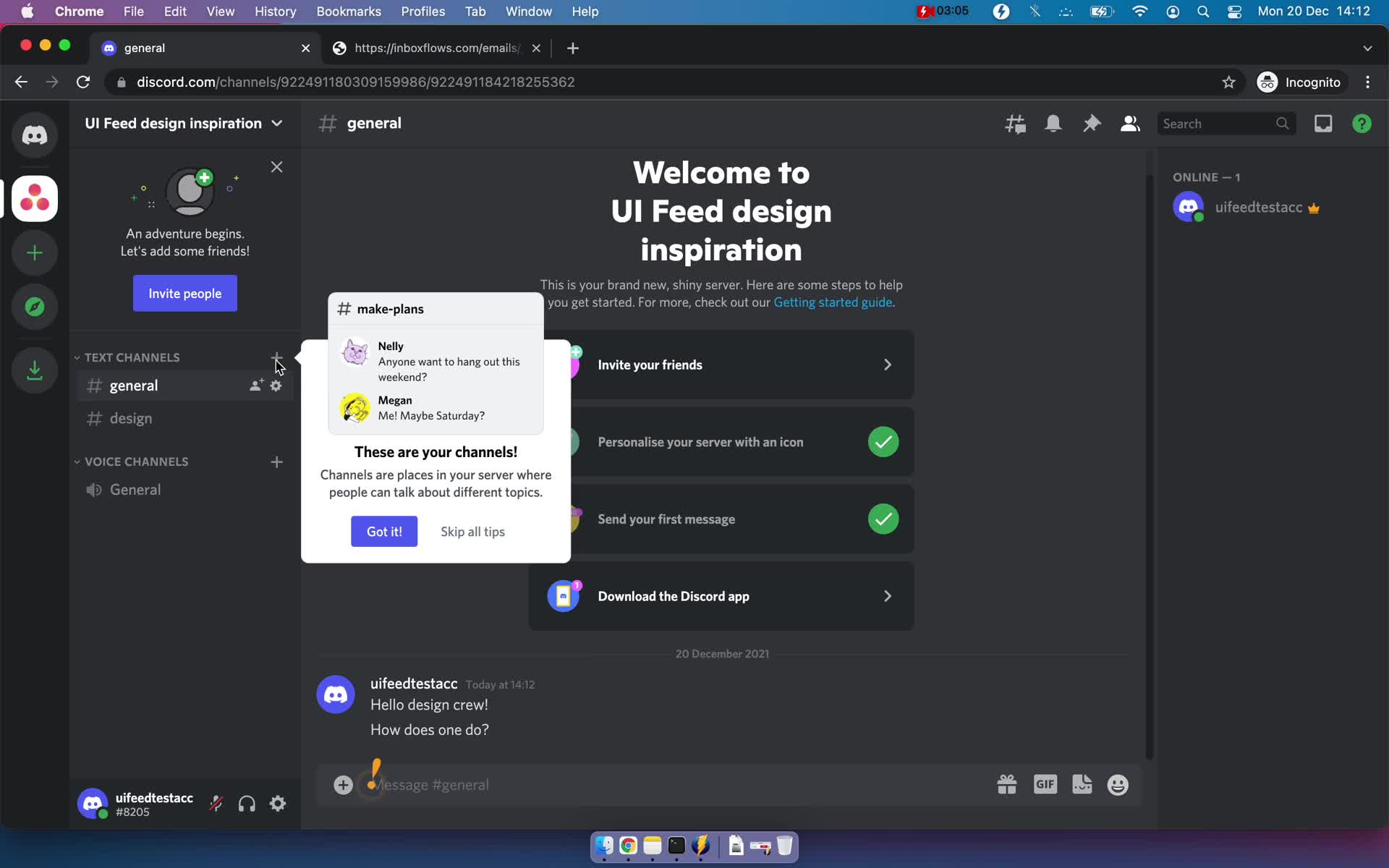1389x868 pixels.
Task: Skip all tips in the onboarding popup
Action: click(472, 531)
